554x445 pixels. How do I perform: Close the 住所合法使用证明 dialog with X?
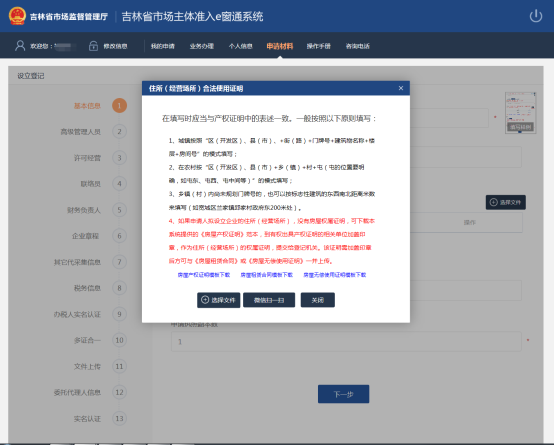pos(401,88)
